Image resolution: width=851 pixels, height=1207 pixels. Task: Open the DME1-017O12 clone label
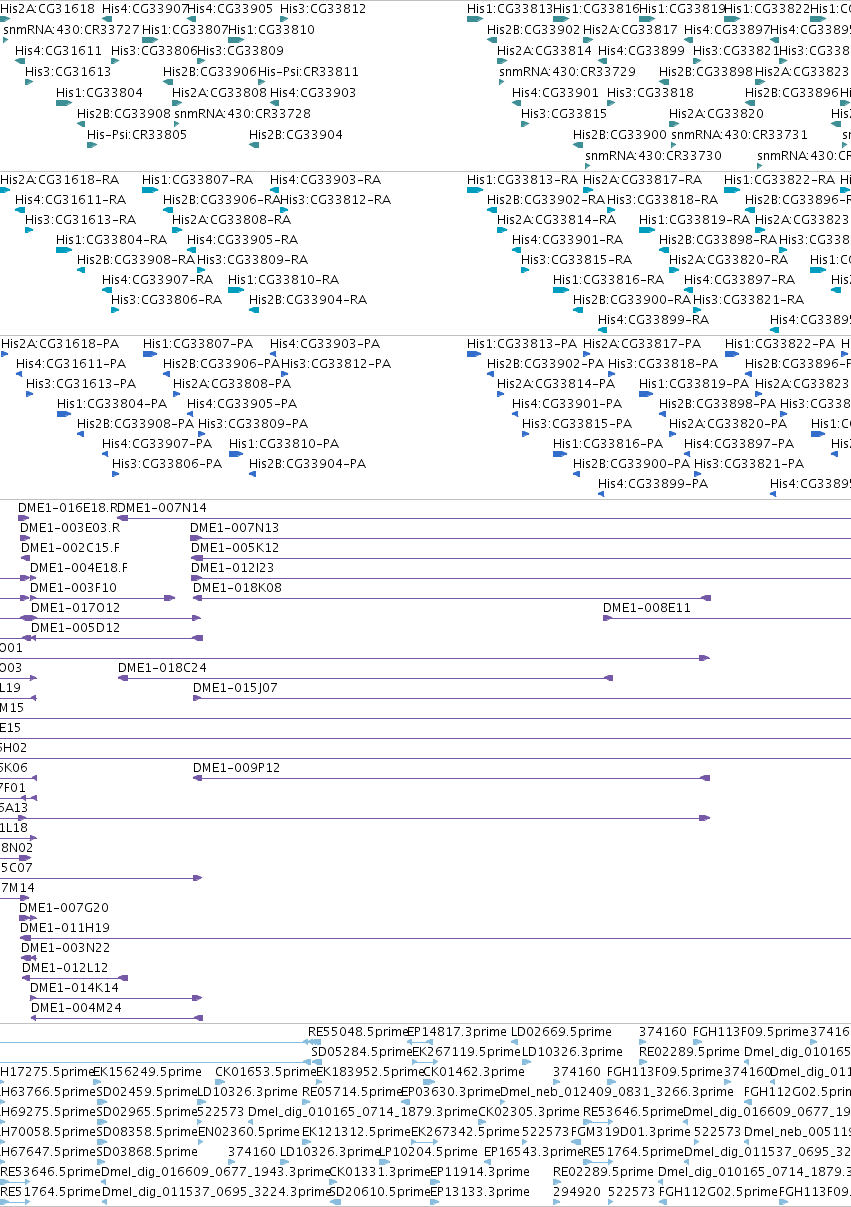tap(75, 608)
